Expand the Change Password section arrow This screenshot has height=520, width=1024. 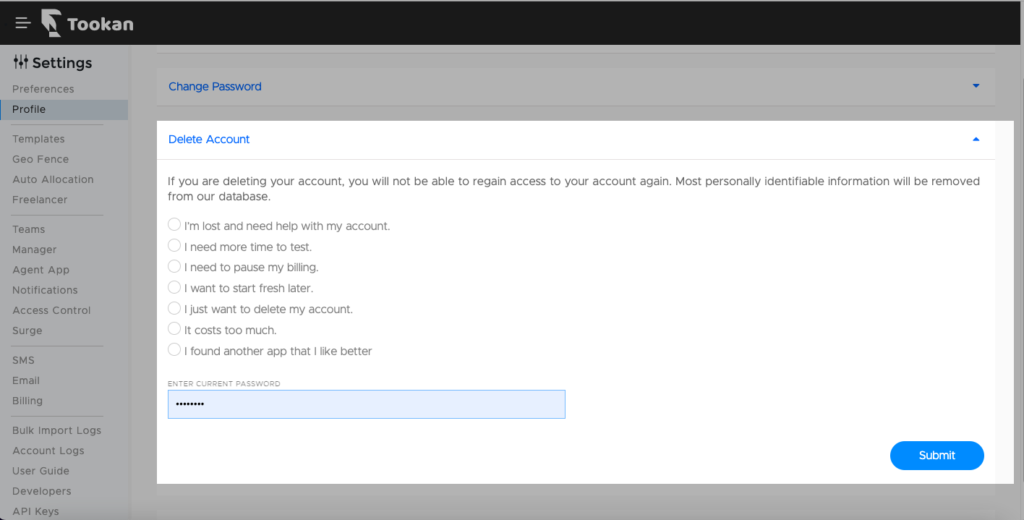pos(976,86)
